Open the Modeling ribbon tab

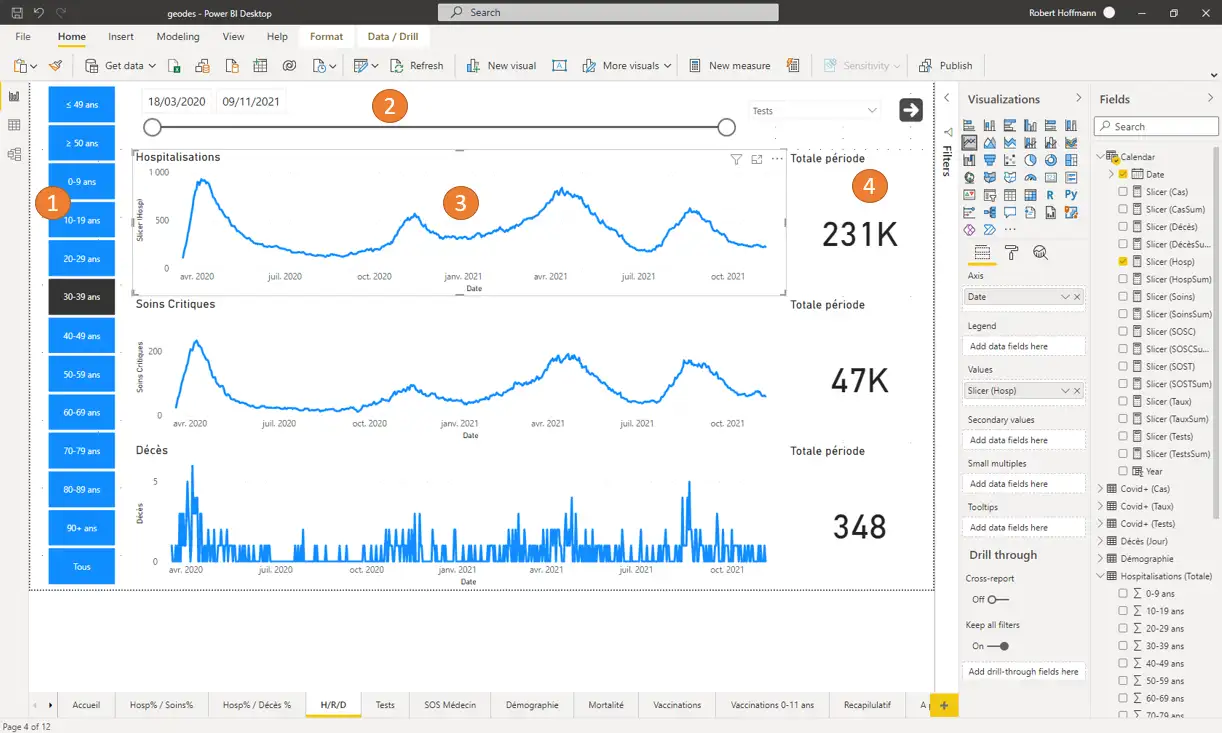[178, 37]
